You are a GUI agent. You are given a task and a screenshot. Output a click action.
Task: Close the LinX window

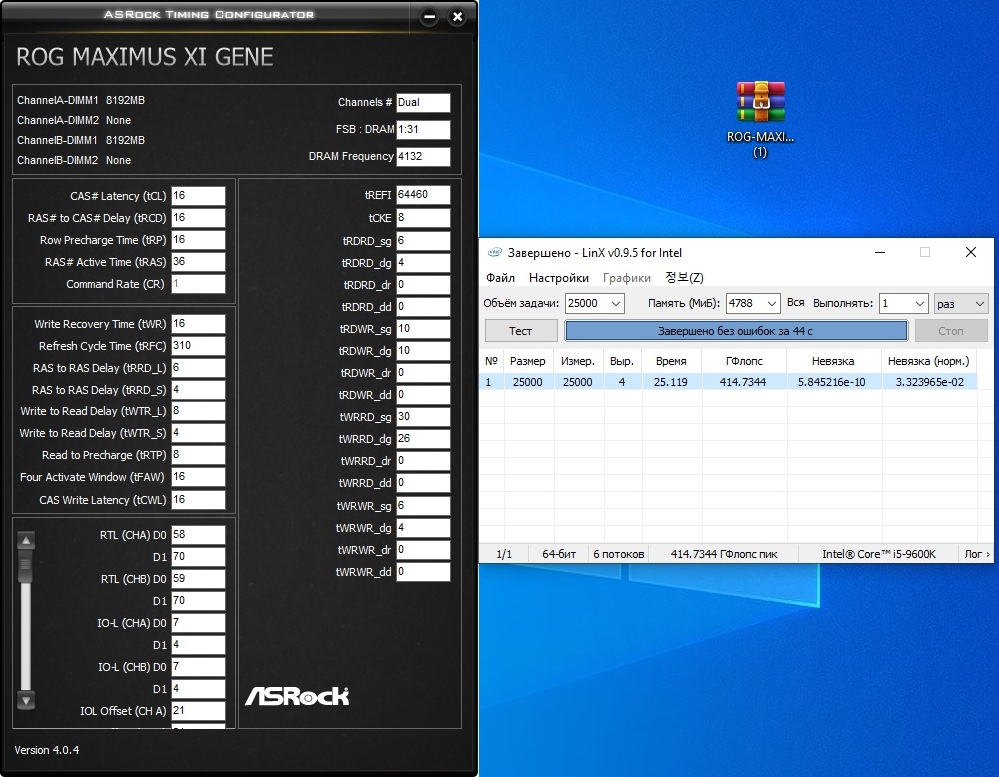click(971, 252)
